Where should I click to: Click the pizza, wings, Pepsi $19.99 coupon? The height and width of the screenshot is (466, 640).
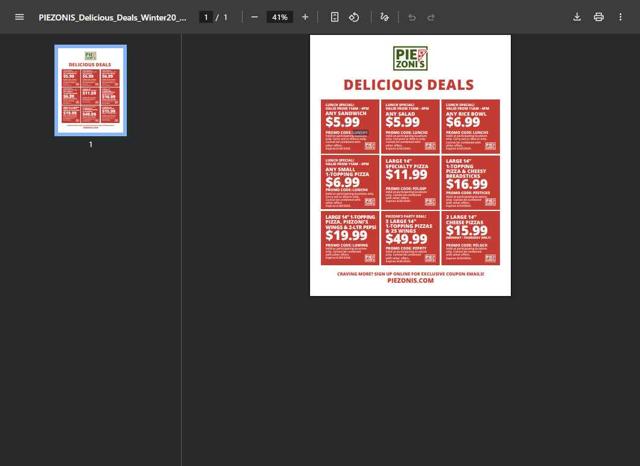pos(350,238)
